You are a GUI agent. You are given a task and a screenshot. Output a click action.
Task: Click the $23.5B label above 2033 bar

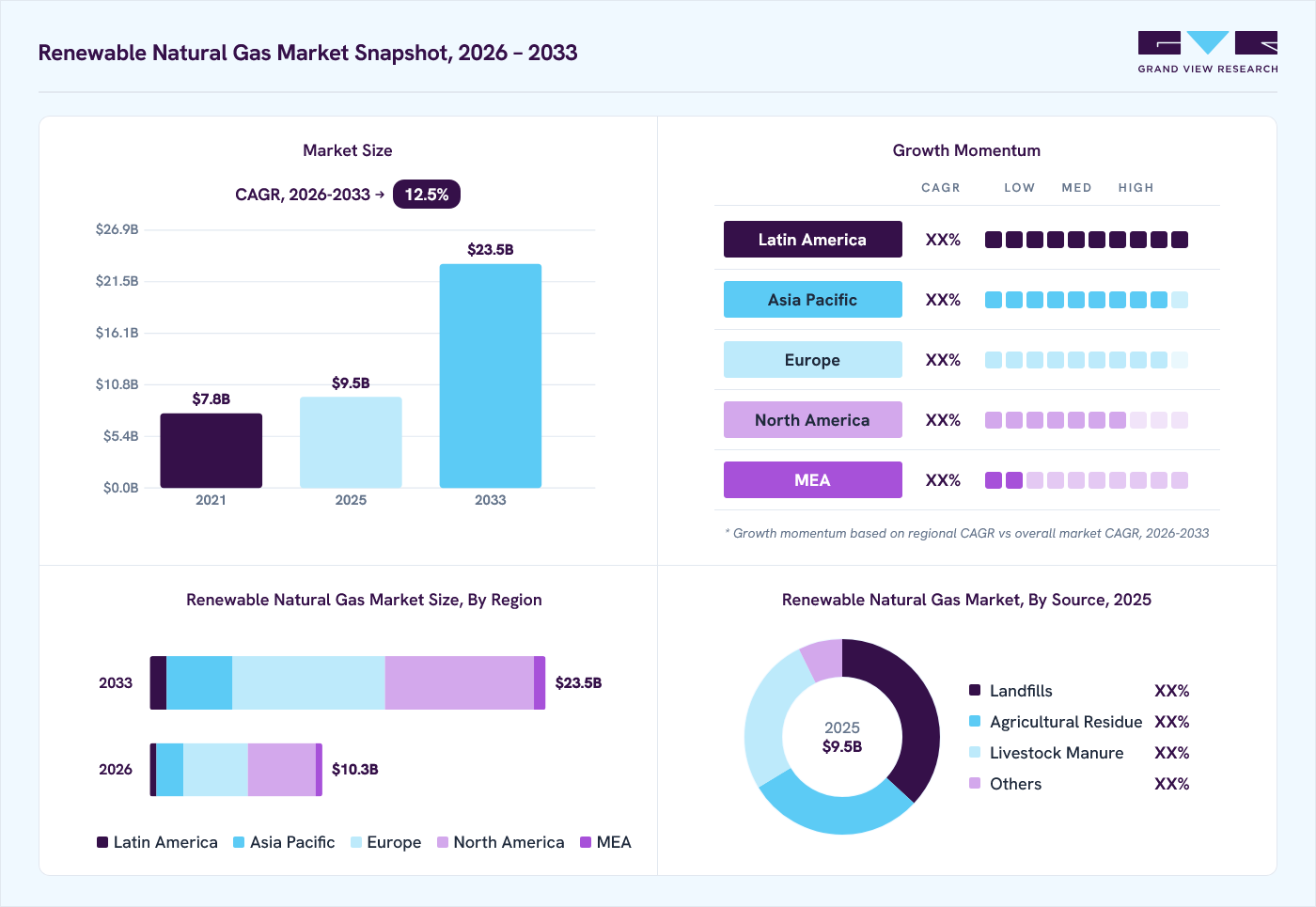click(x=491, y=249)
